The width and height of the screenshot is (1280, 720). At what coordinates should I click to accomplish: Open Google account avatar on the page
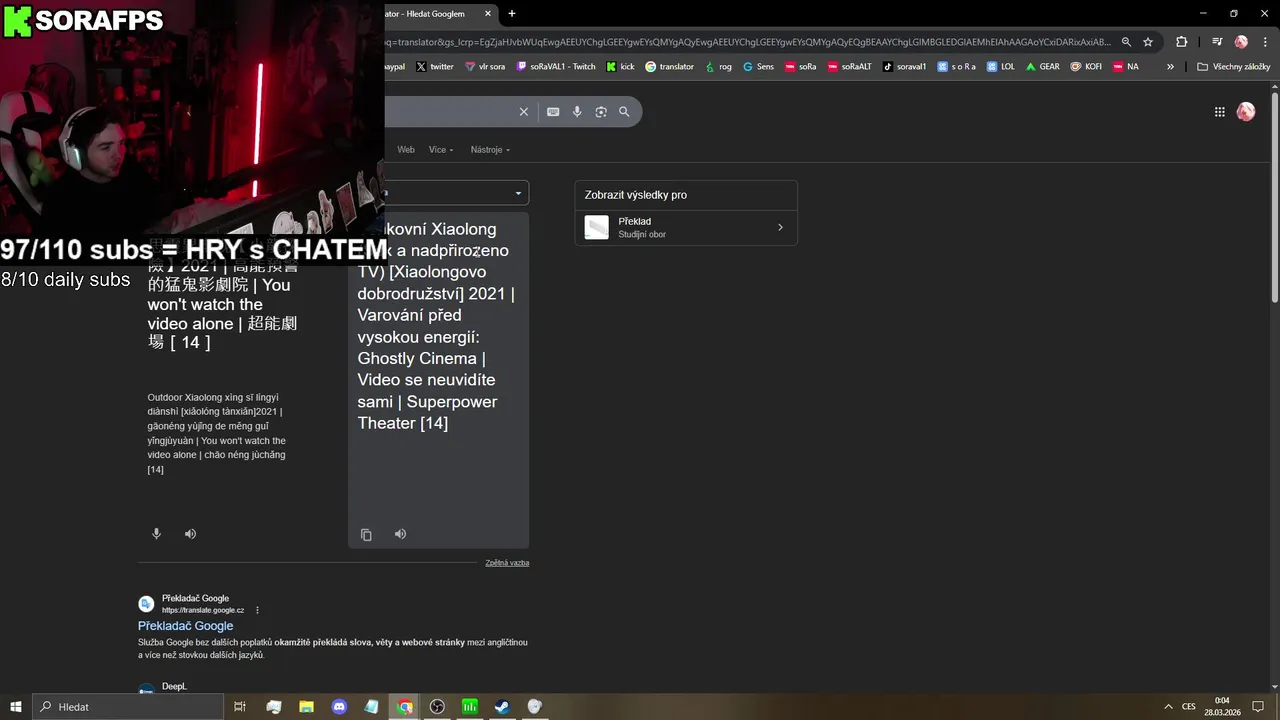pos(1246,112)
